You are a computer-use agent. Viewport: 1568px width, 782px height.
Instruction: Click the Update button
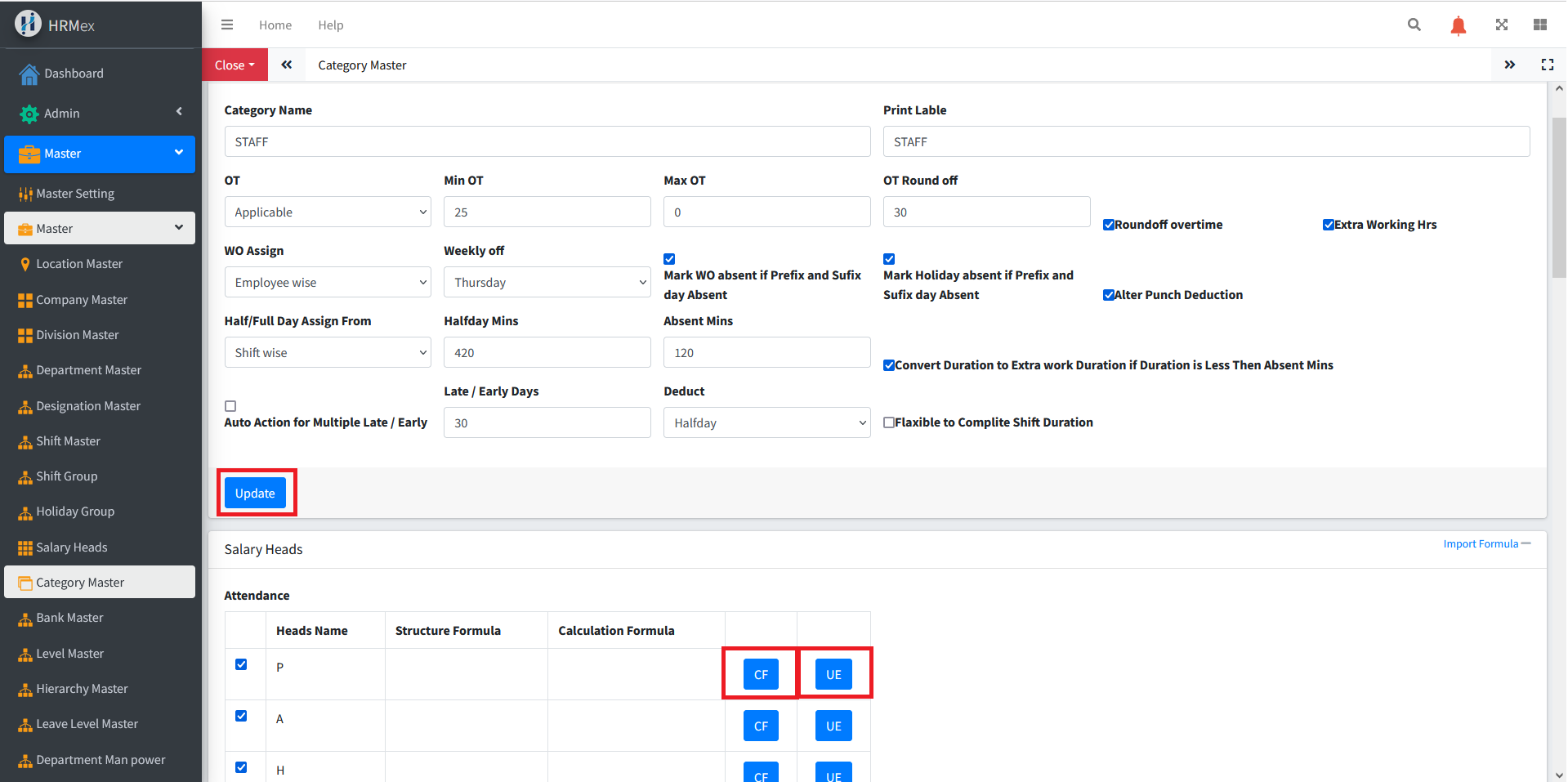tap(255, 493)
